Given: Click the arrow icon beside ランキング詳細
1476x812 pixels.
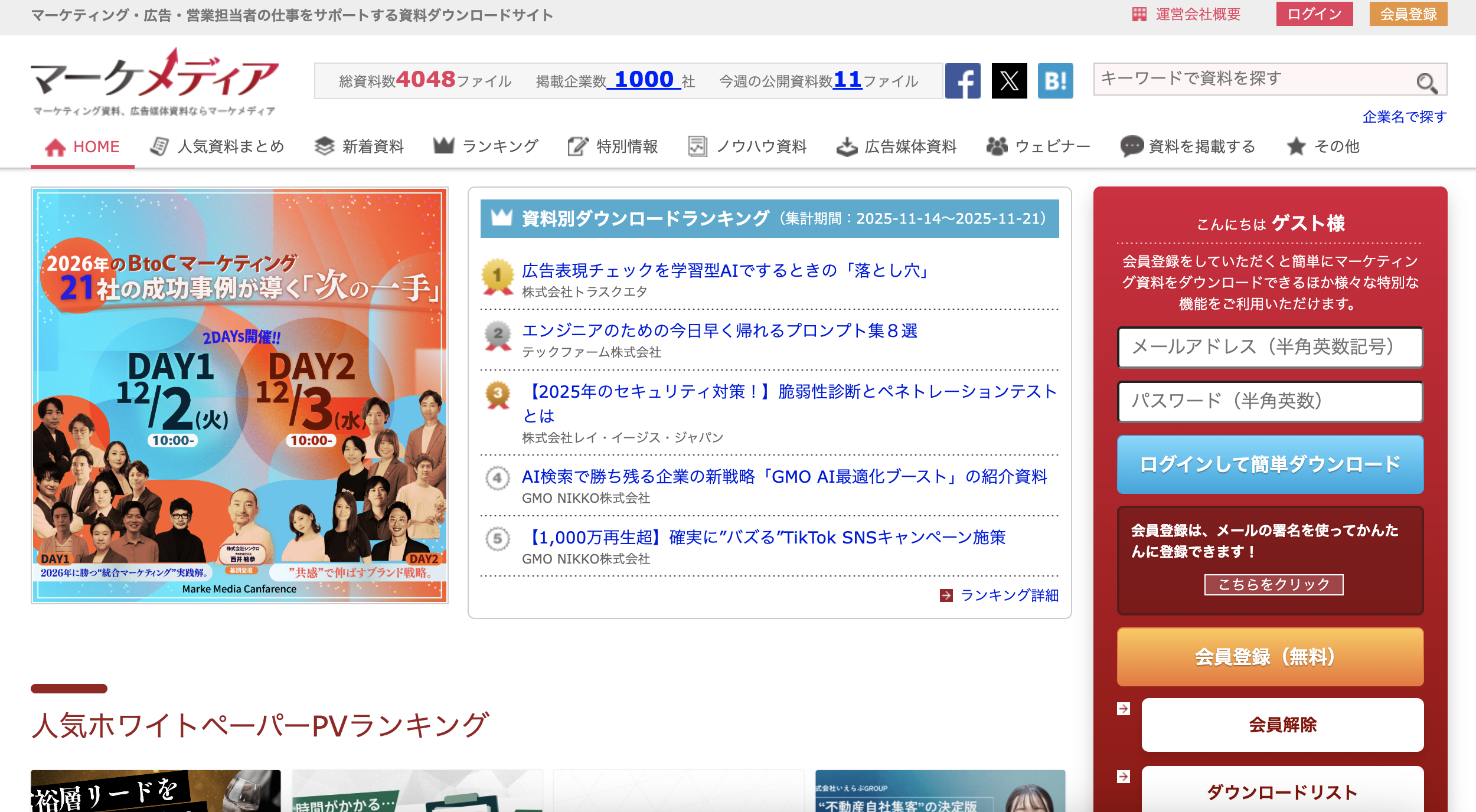Looking at the screenshot, I should pos(946,595).
